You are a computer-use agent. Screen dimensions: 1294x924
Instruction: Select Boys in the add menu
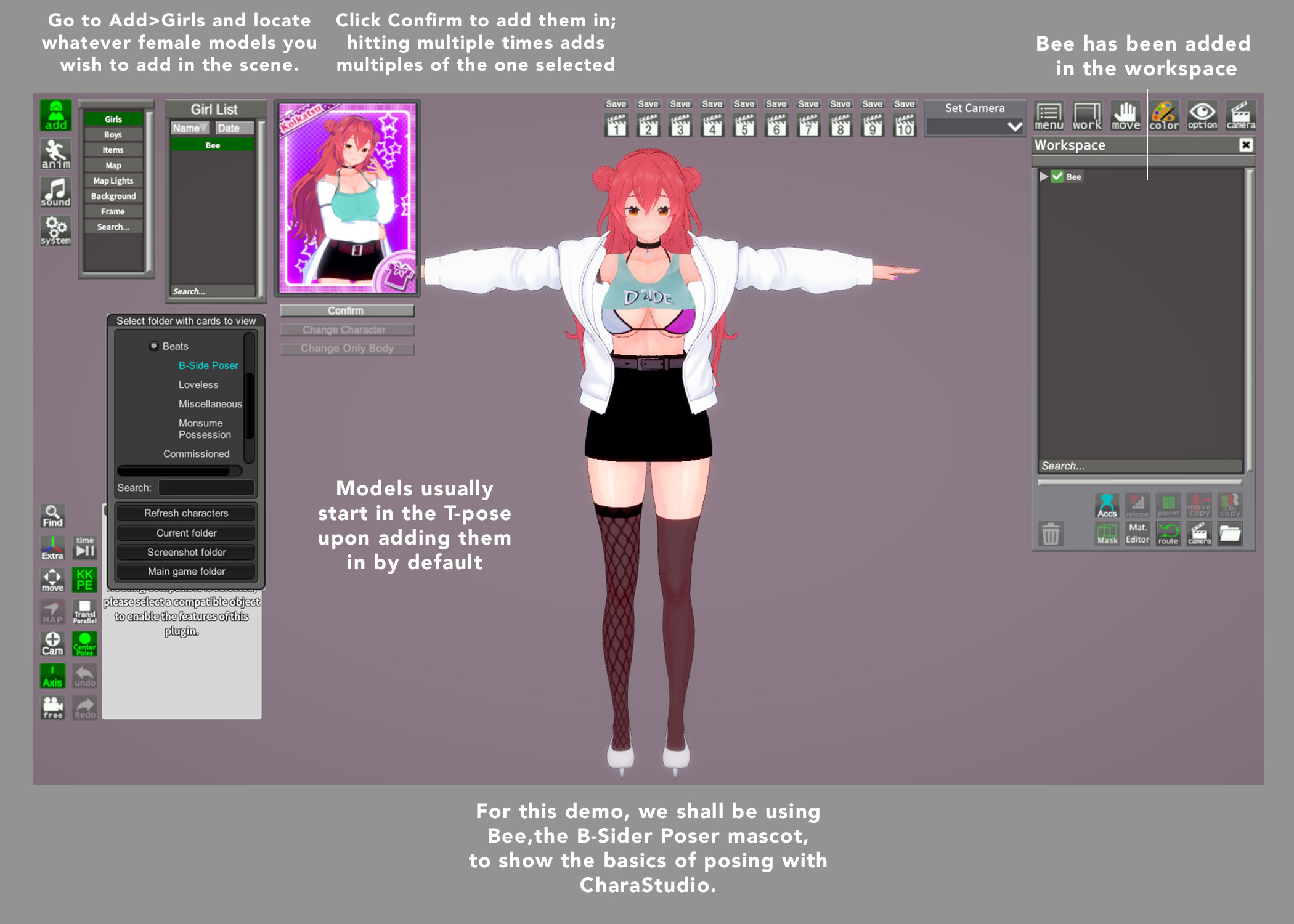pyautogui.click(x=113, y=134)
